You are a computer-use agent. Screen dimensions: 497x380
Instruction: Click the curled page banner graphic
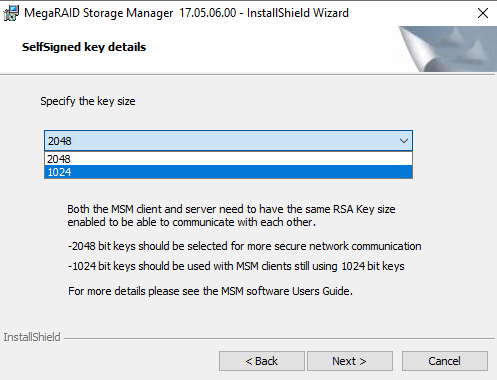tap(448, 49)
